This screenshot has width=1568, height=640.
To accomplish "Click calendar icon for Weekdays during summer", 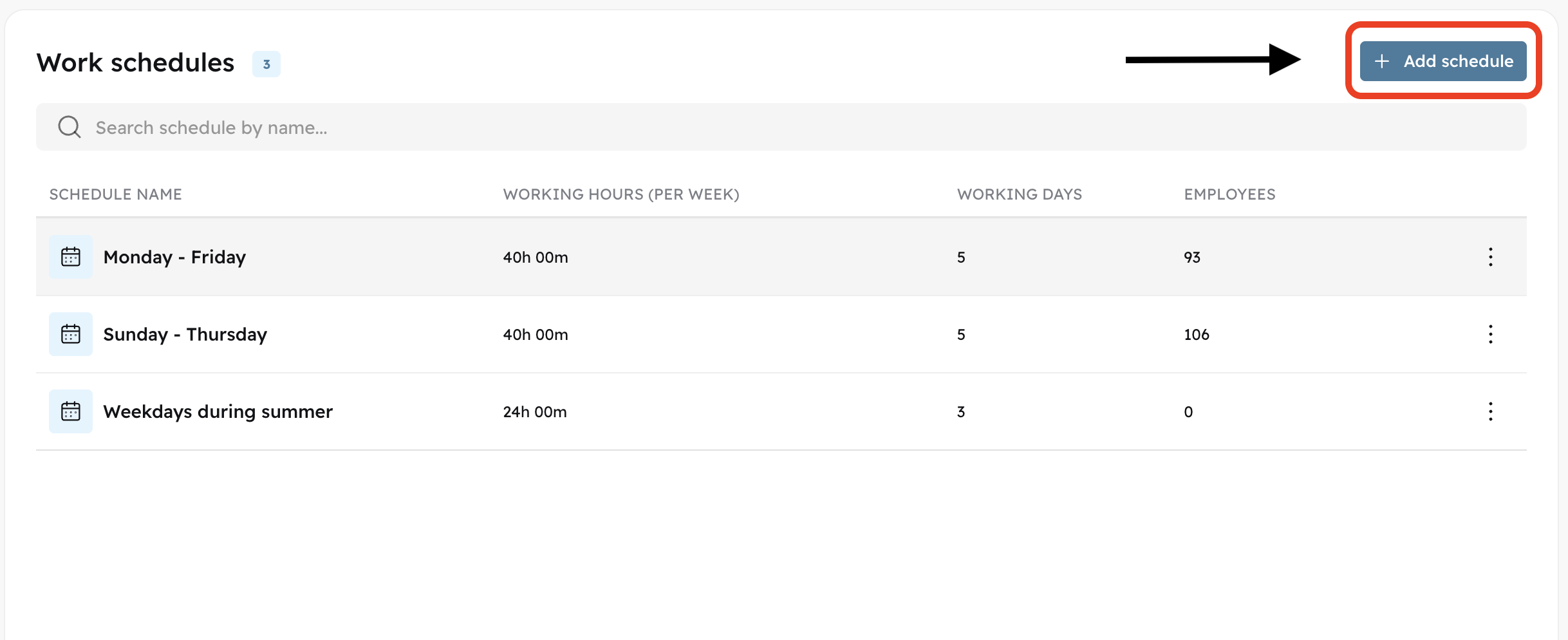I will point(71,411).
